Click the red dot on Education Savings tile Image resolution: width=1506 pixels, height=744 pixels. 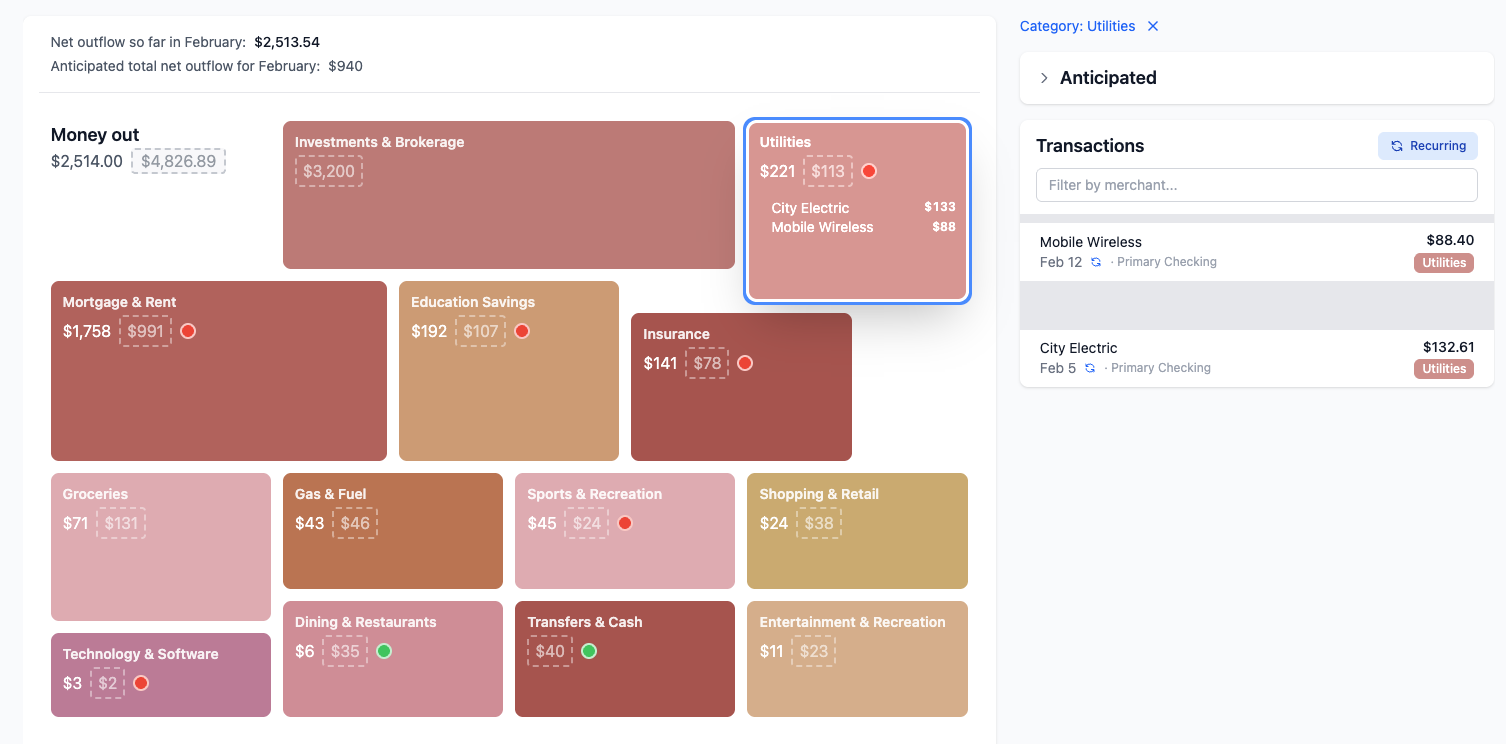[x=522, y=331]
